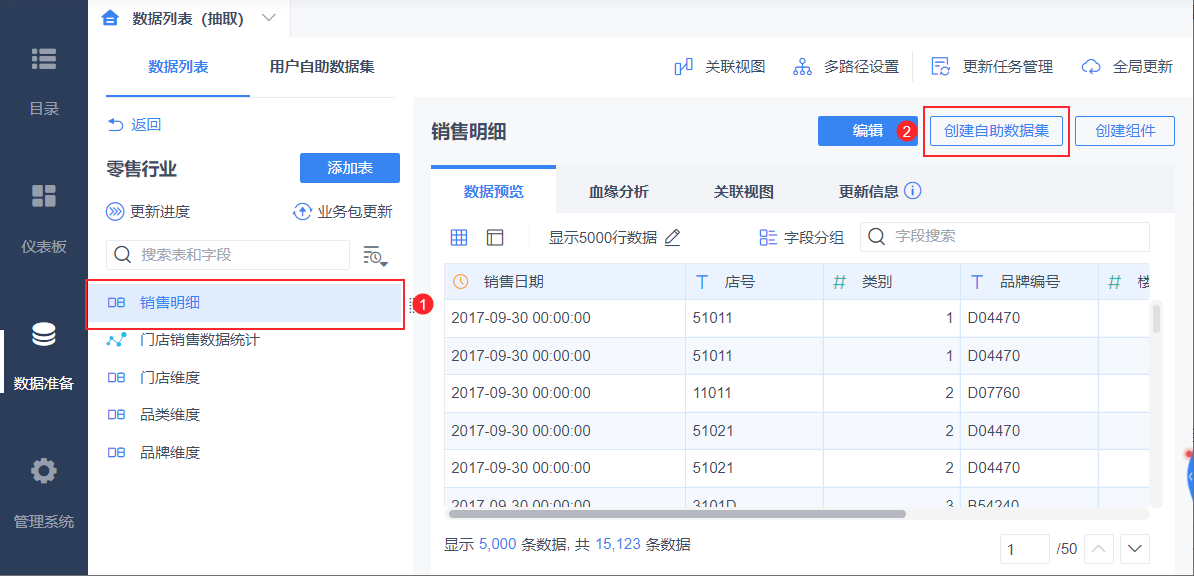Open the sort-by-time dropdown beside table search
The image size is (1194, 576).
(375, 256)
